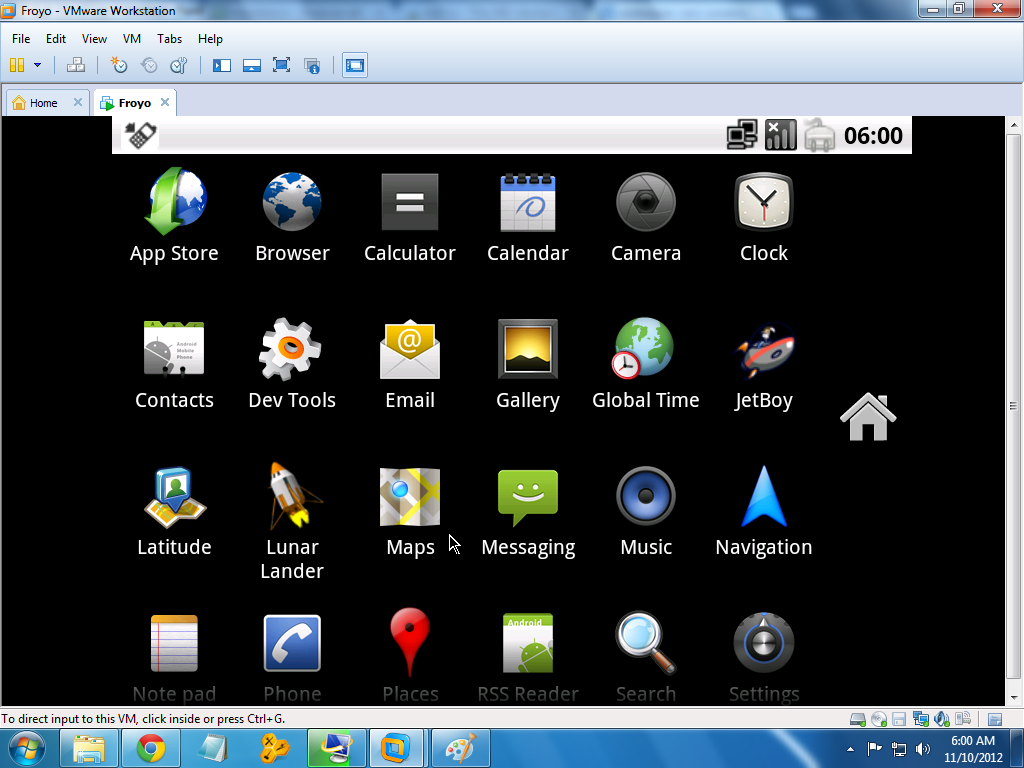This screenshot has width=1024, height=768.
Task: Launch the Global Time app
Action: pos(646,363)
